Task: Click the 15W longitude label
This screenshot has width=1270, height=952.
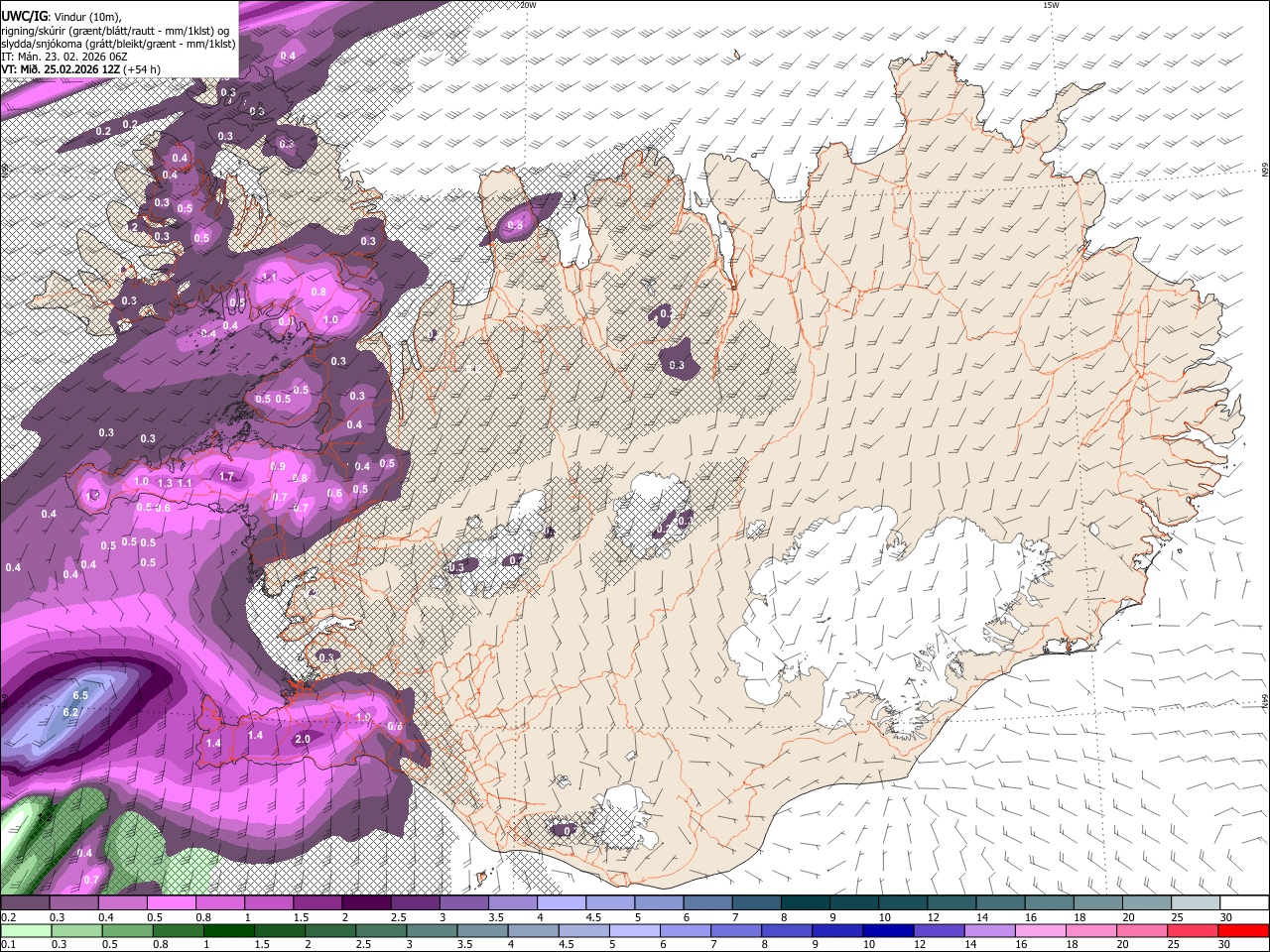Action: tap(1052, 5)
